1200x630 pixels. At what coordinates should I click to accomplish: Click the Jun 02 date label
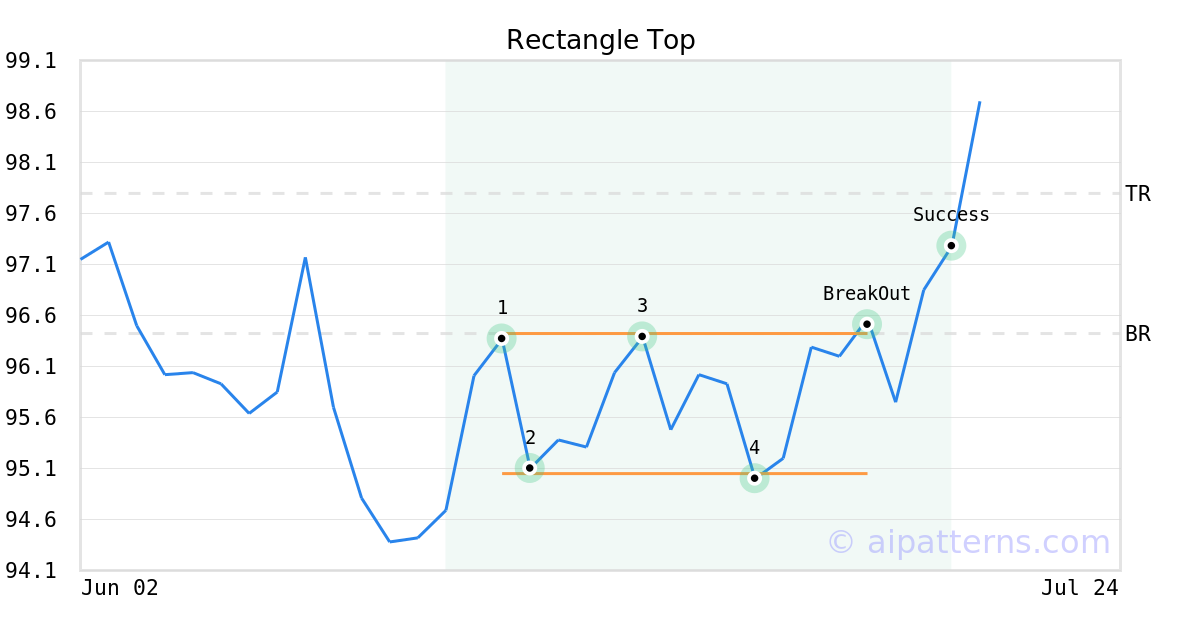pyautogui.click(x=120, y=588)
